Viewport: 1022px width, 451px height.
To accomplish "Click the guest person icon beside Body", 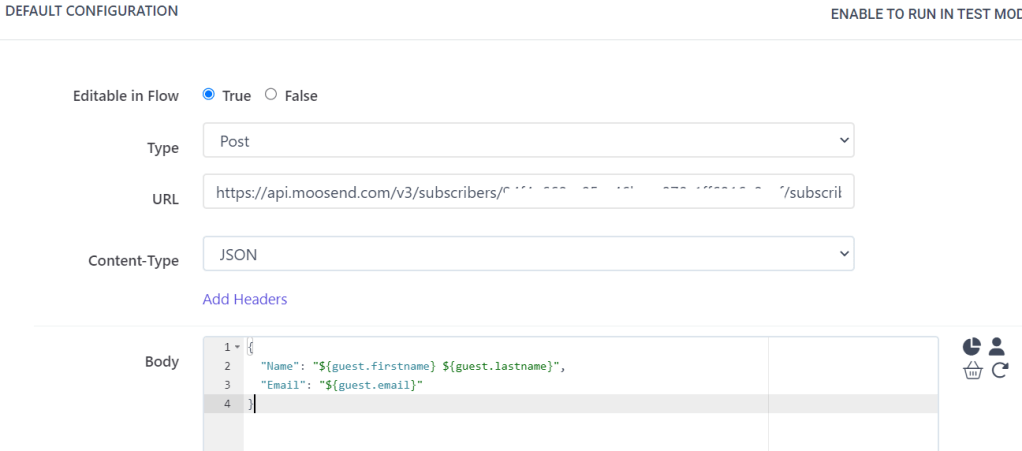I will [997, 347].
